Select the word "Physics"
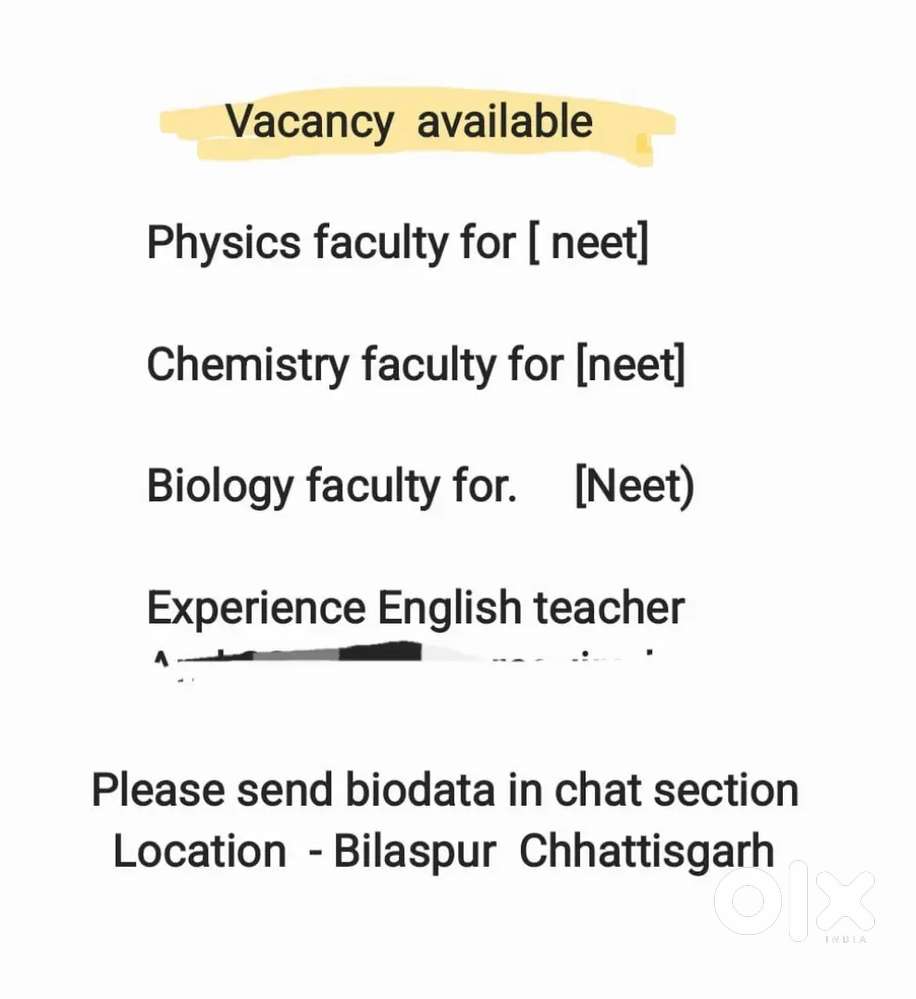 223,243
